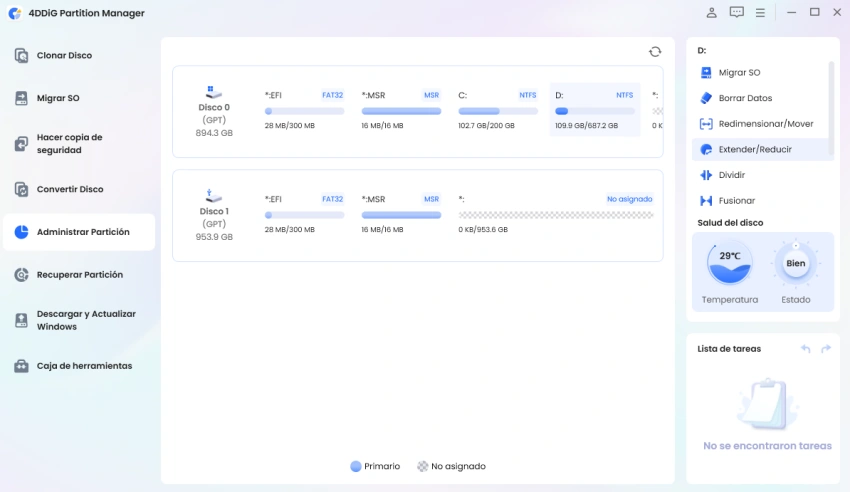850x492 pixels.
Task: Click the 4DDiG app logo
Action: pyautogui.click(x=15, y=13)
